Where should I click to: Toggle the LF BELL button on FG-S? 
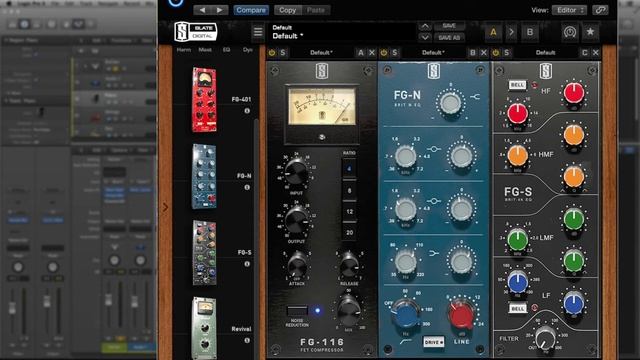(517, 308)
